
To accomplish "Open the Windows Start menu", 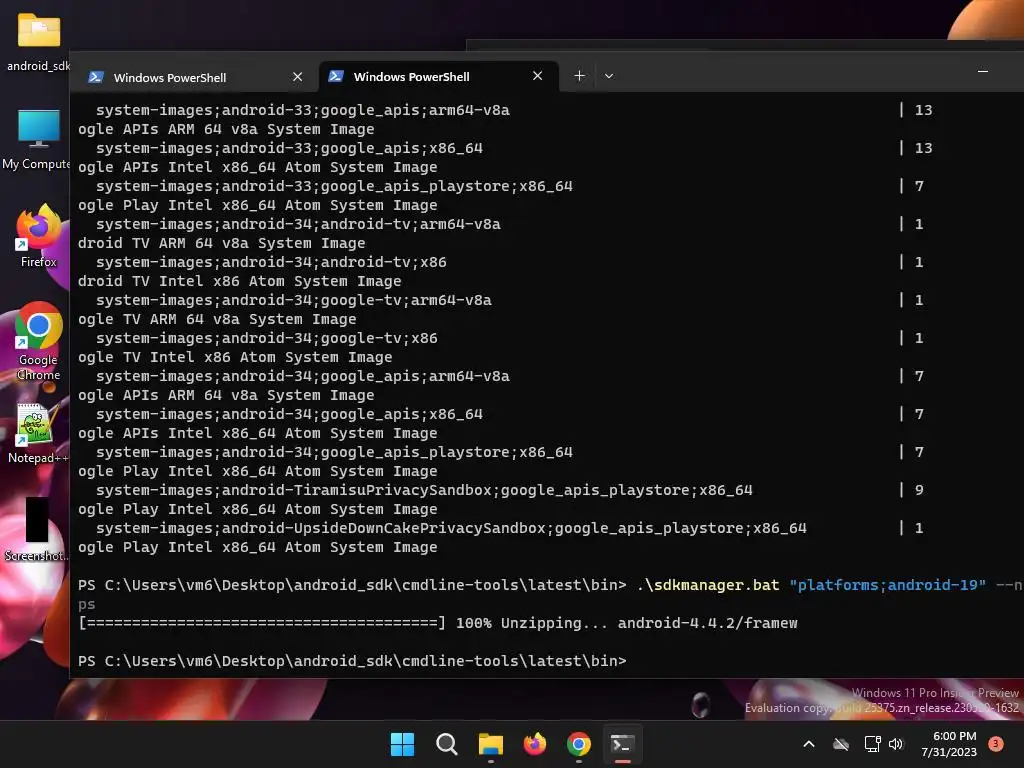I will coord(402,744).
